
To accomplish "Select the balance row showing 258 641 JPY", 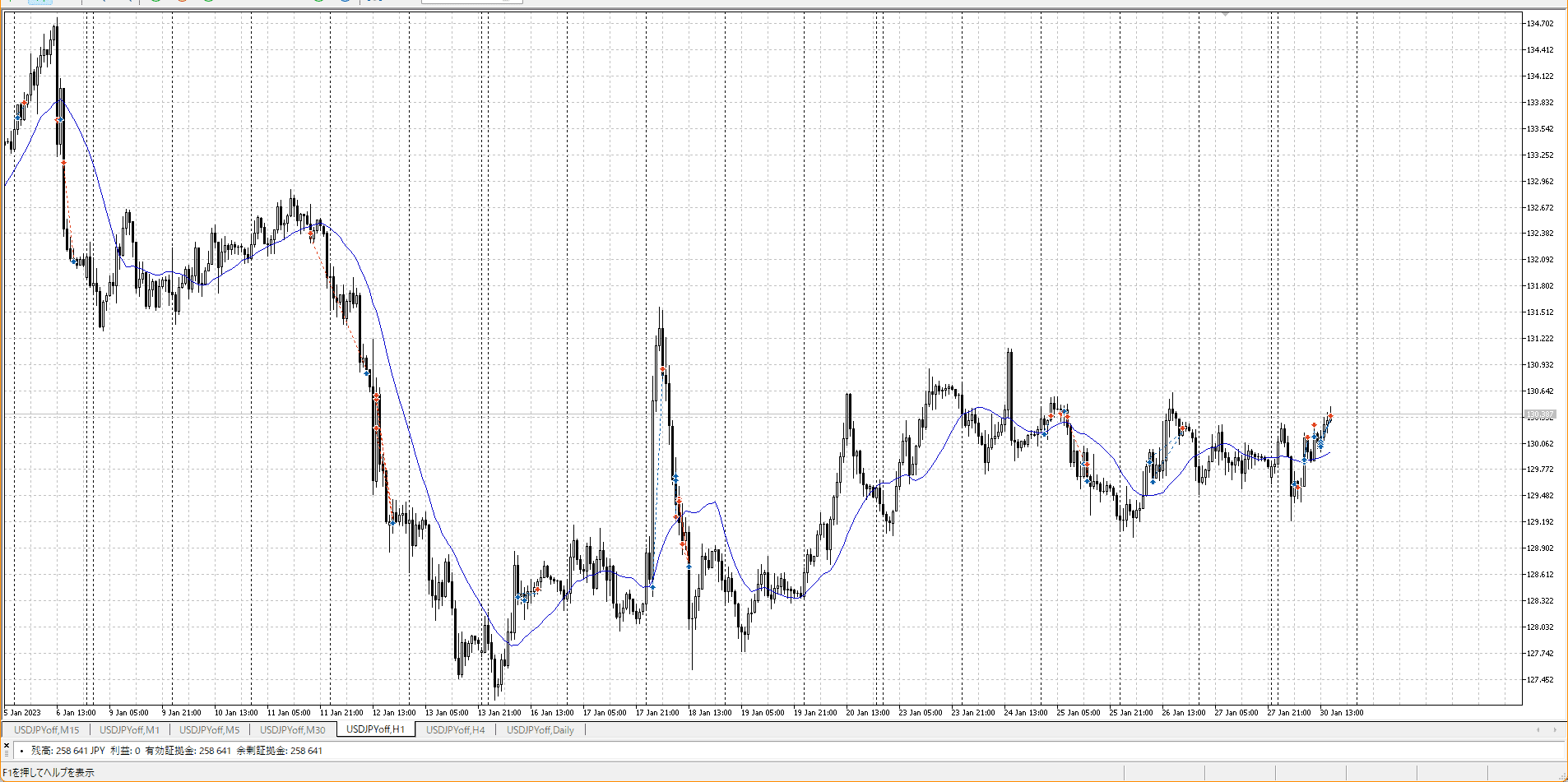I will (176, 751).
